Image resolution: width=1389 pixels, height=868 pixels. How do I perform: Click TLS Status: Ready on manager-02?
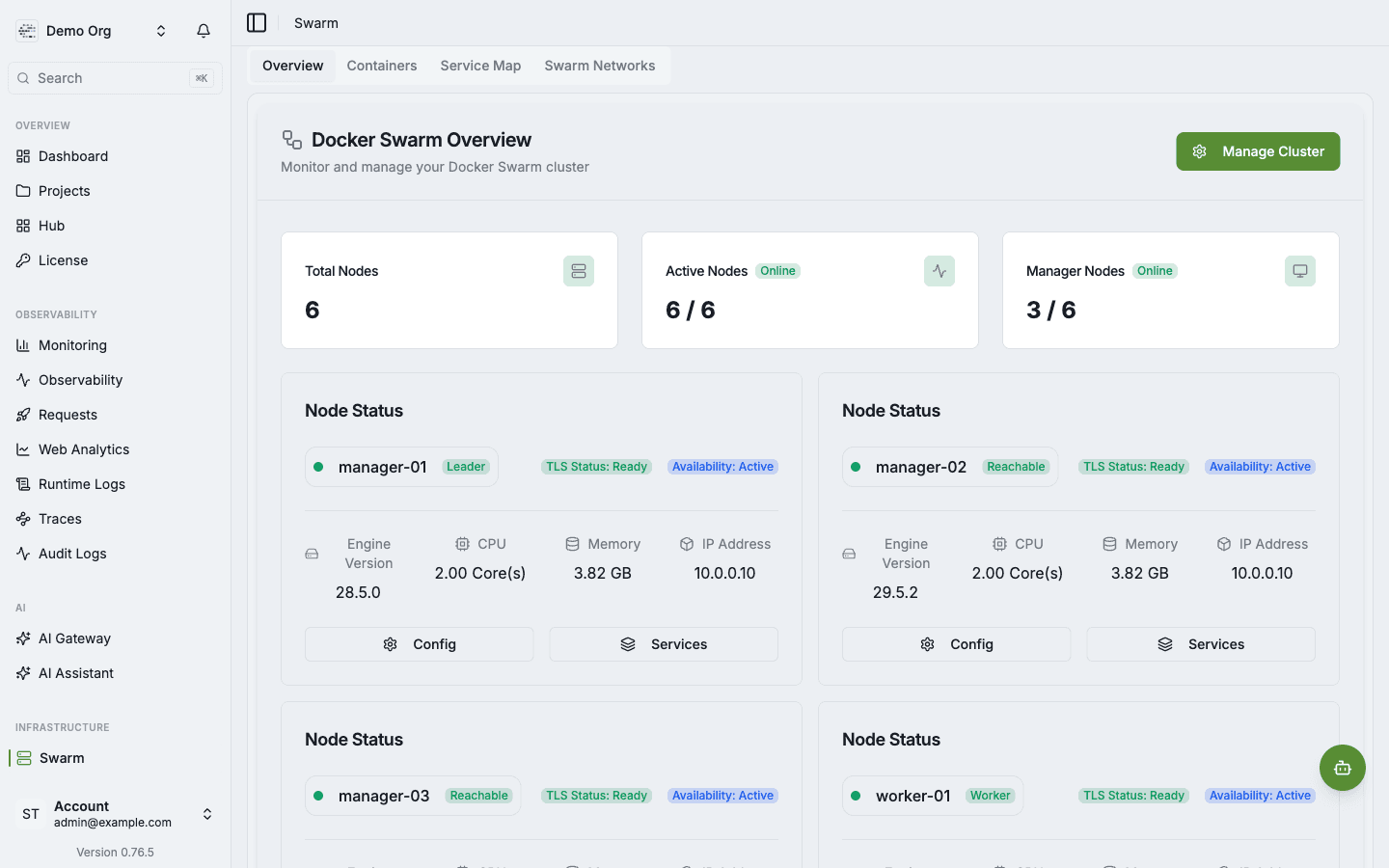pyautogui.click(x=1133, y=467)
